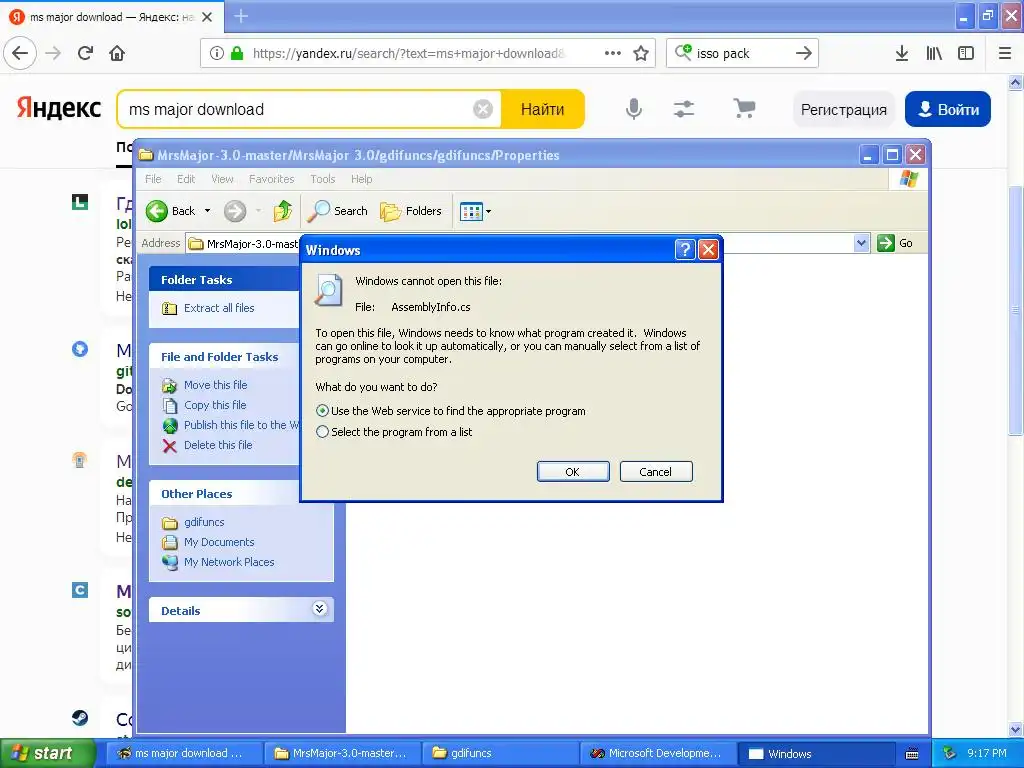
Task: Switch to gdifuncs taskbar window
Action: click(500, 753)
